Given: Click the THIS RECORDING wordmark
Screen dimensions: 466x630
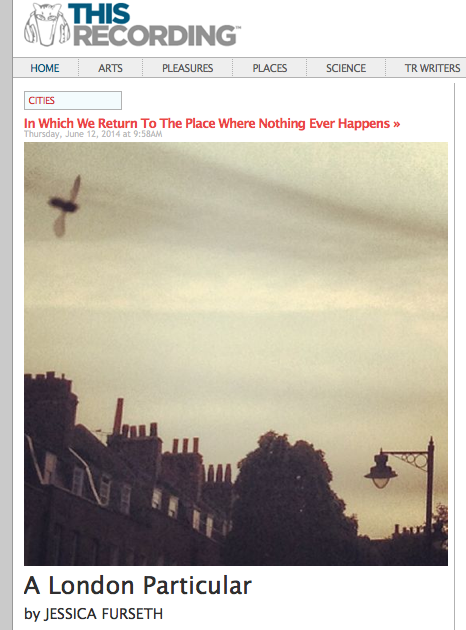Looking at the screenshot, I should tap(156, 25).
